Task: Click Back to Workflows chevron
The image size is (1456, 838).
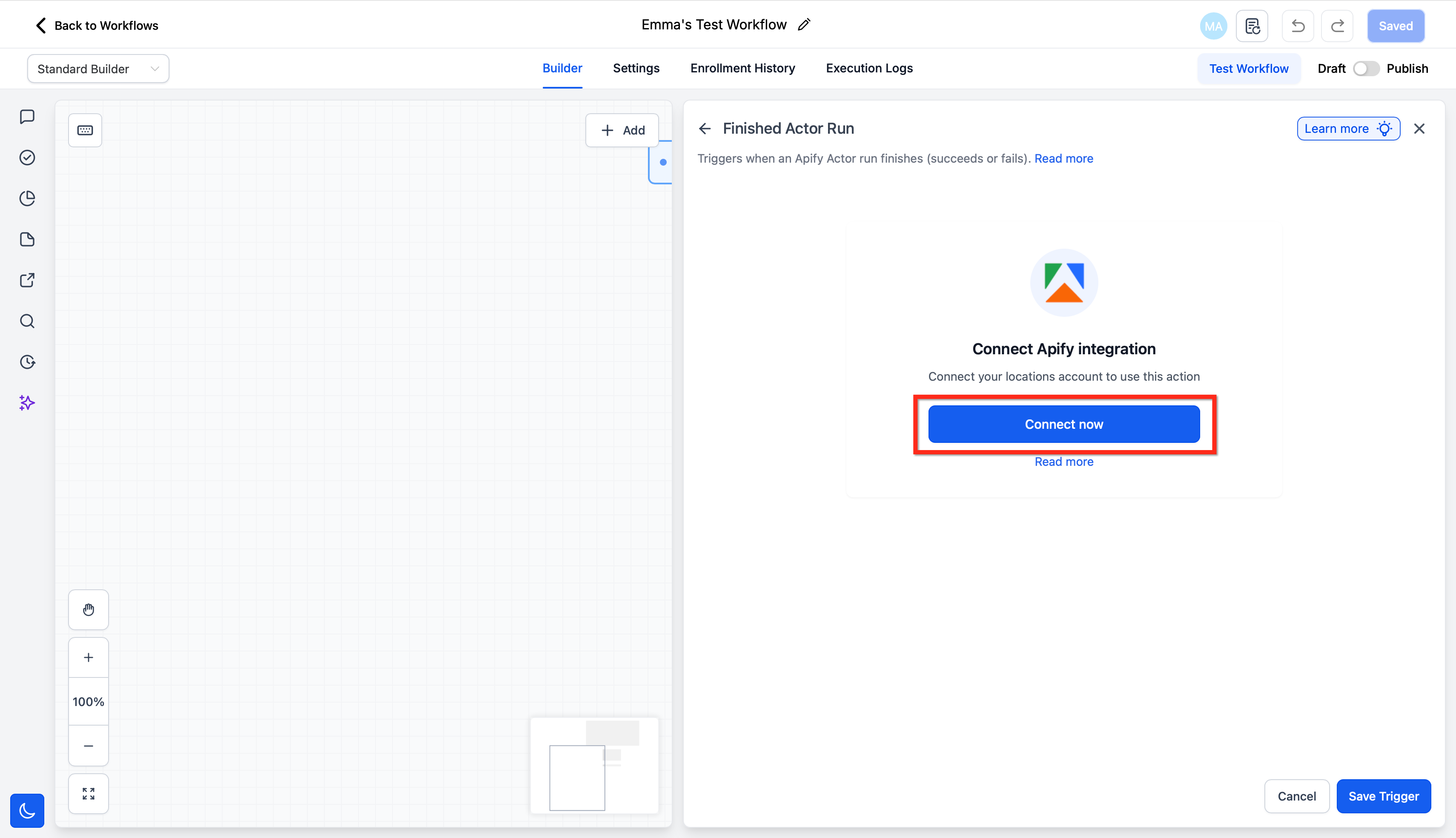Action: pos(41,25)
